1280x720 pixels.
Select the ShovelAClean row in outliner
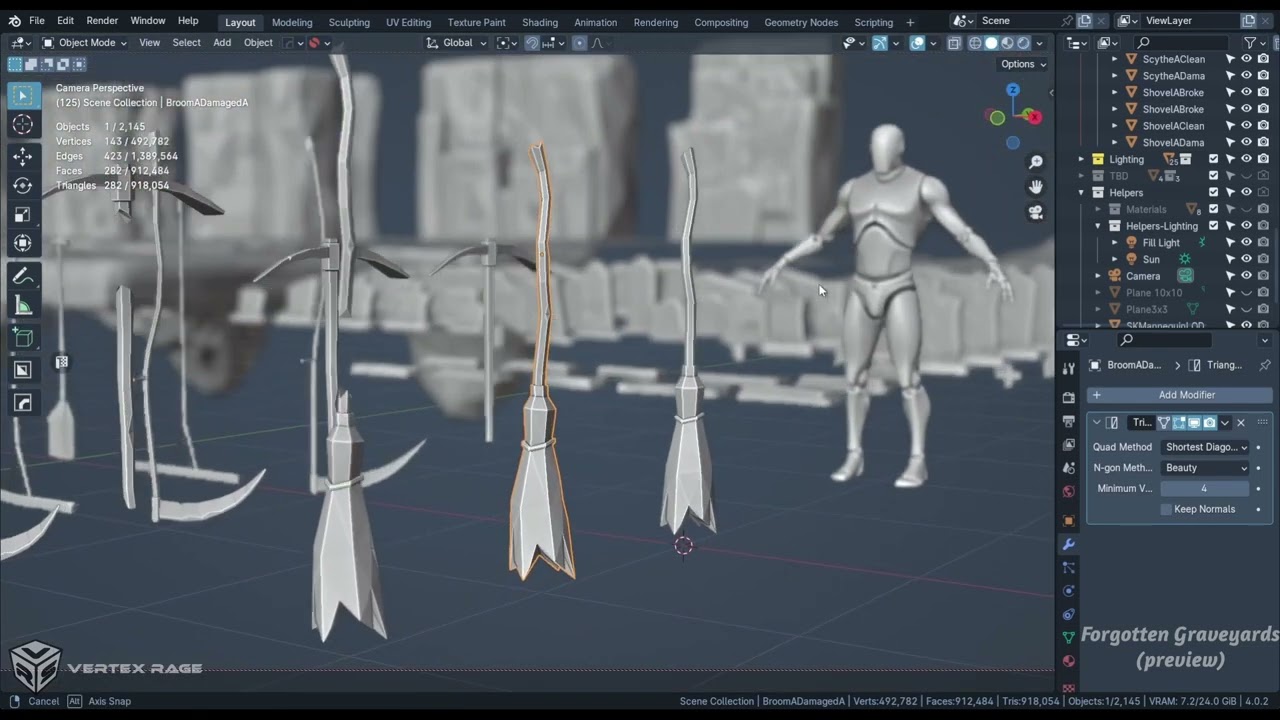pyautogui.click(x=1173, y=126)
